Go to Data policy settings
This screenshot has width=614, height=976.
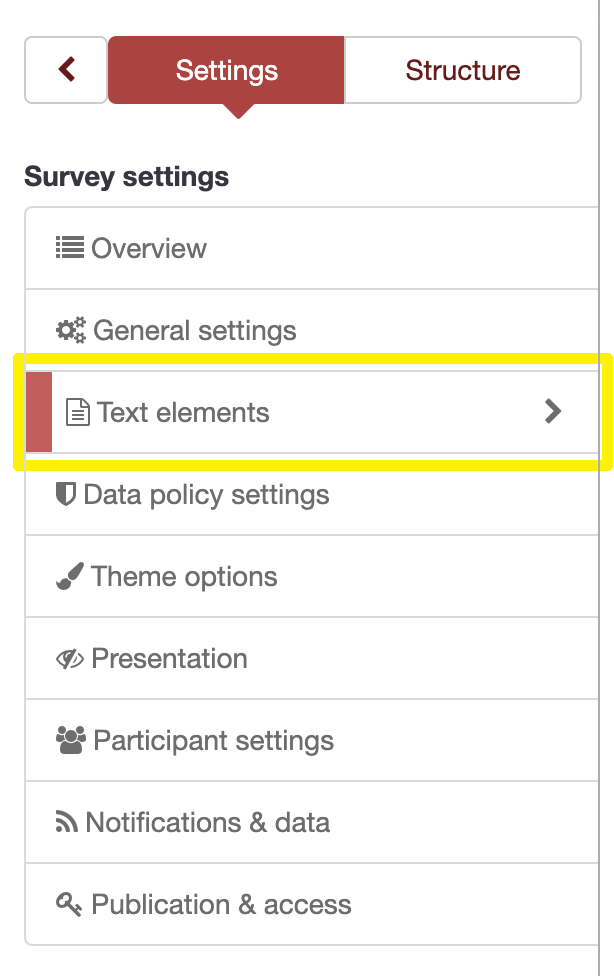[206, 494]
